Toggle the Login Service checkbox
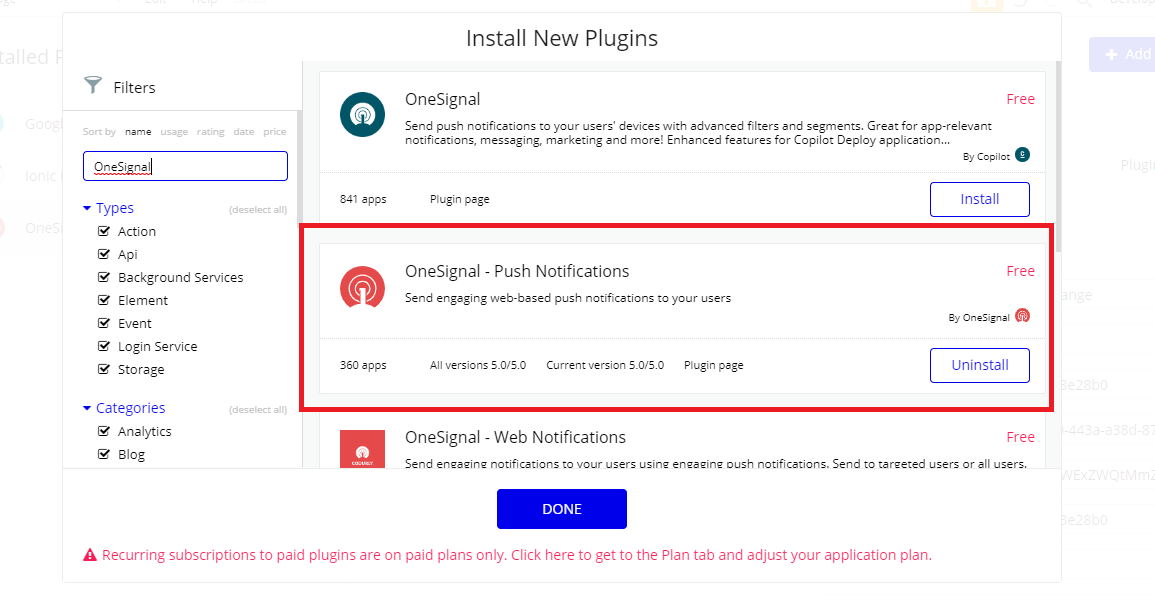 point(104,346)
